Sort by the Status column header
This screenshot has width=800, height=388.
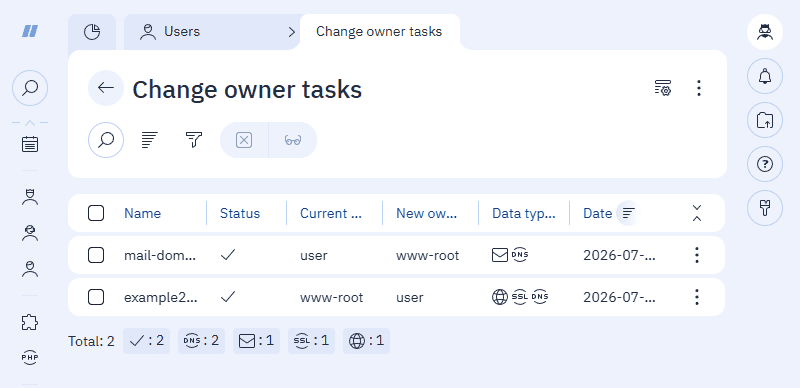pyautogui.click(x=240, y=213)
